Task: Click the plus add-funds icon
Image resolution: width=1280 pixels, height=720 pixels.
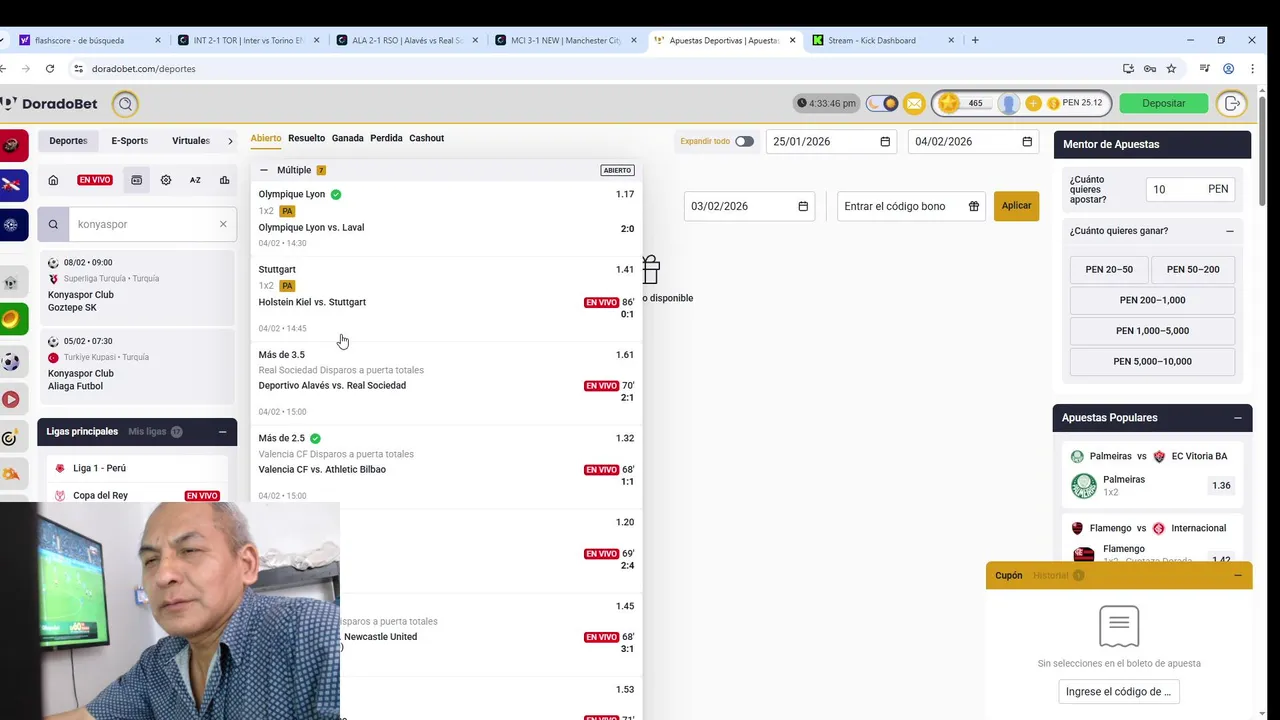Action: pyautogui.click(x=1033, y=103)
